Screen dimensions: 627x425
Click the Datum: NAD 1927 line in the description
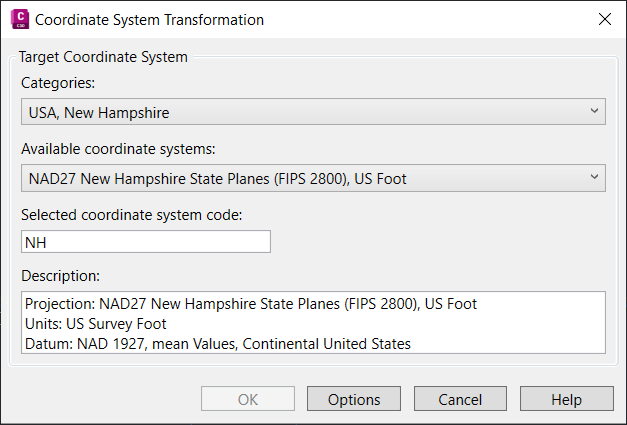click(218, 343)
